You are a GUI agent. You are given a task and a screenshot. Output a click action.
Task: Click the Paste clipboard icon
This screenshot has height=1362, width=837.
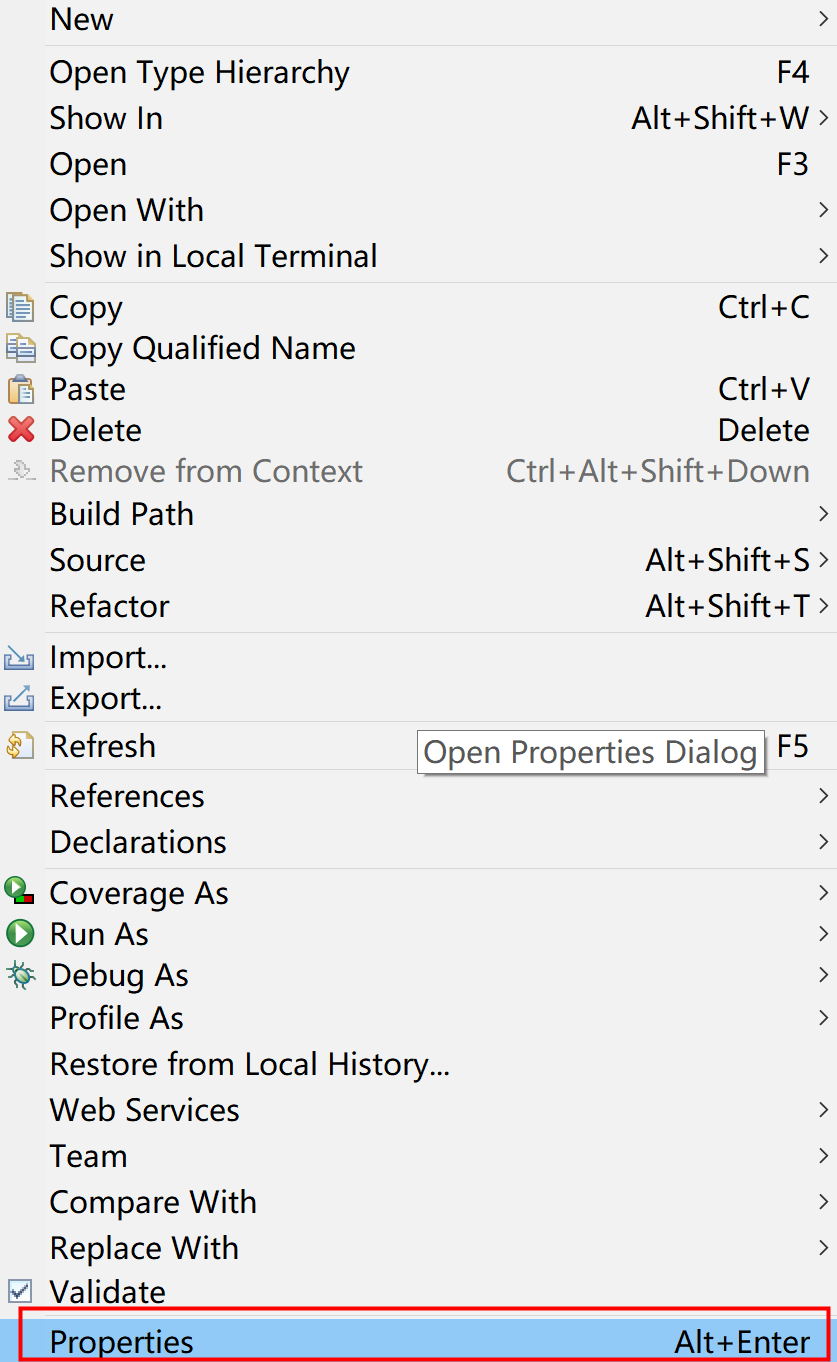click(20, 389)
